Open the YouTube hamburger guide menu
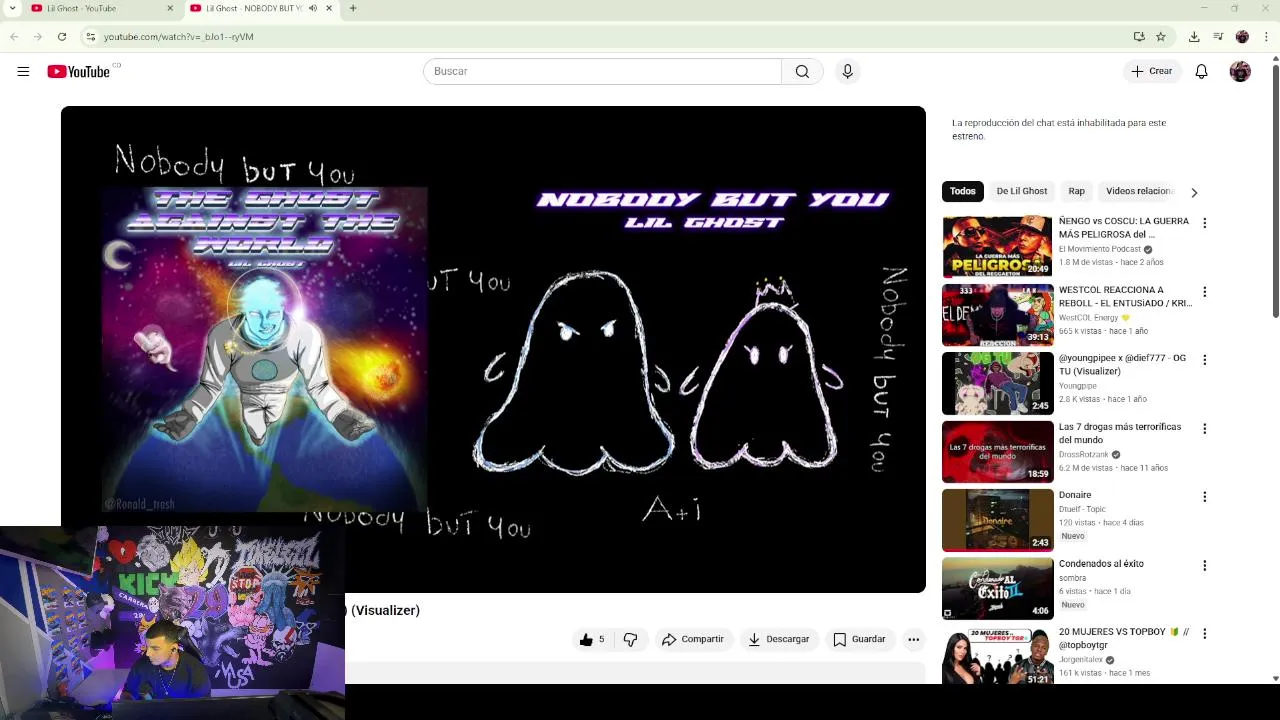Image resolution: width=1280 pixels, height=720 pixels. coord(23,71)
